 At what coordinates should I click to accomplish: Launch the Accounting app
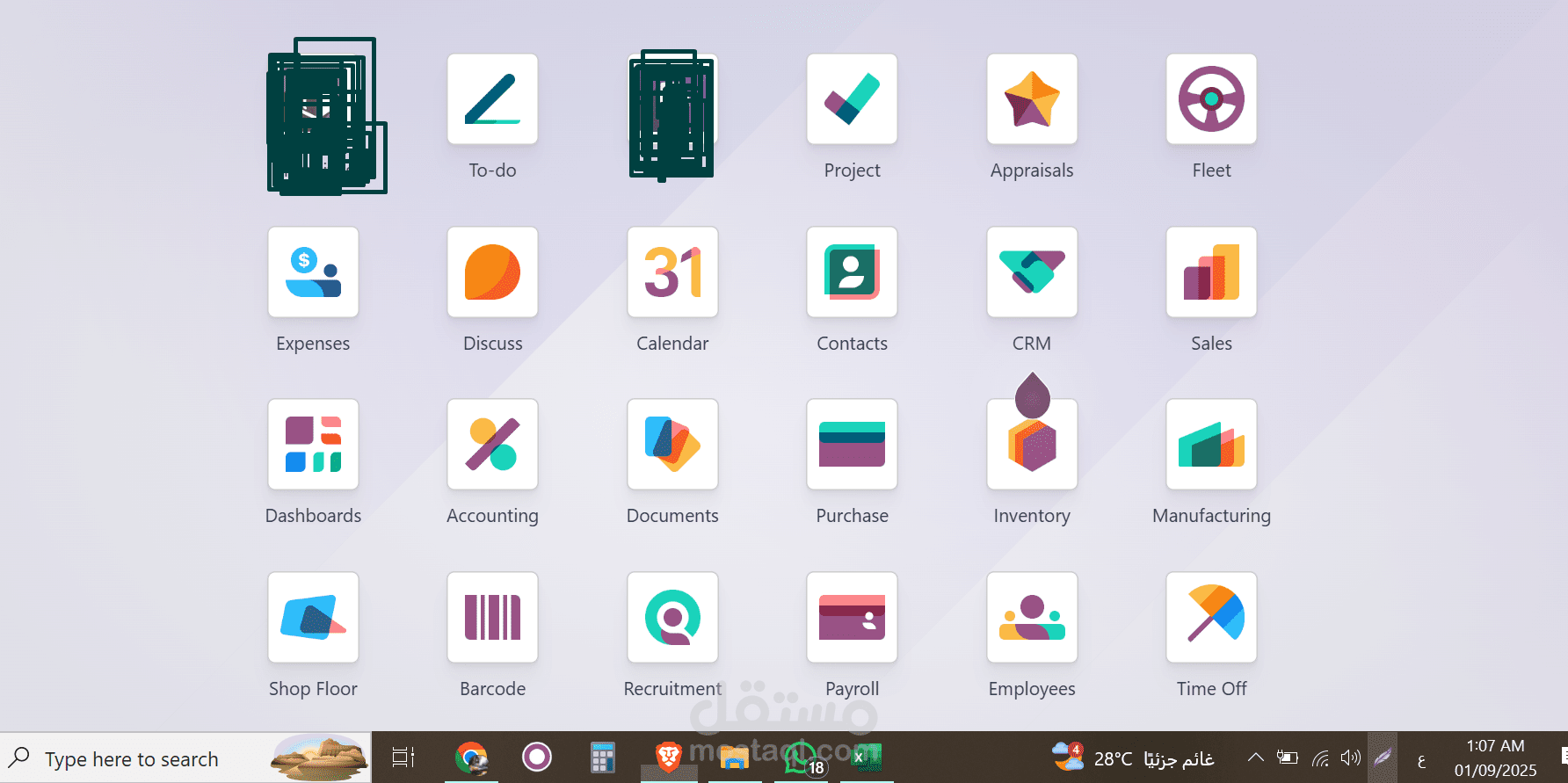tap(492, 444)
